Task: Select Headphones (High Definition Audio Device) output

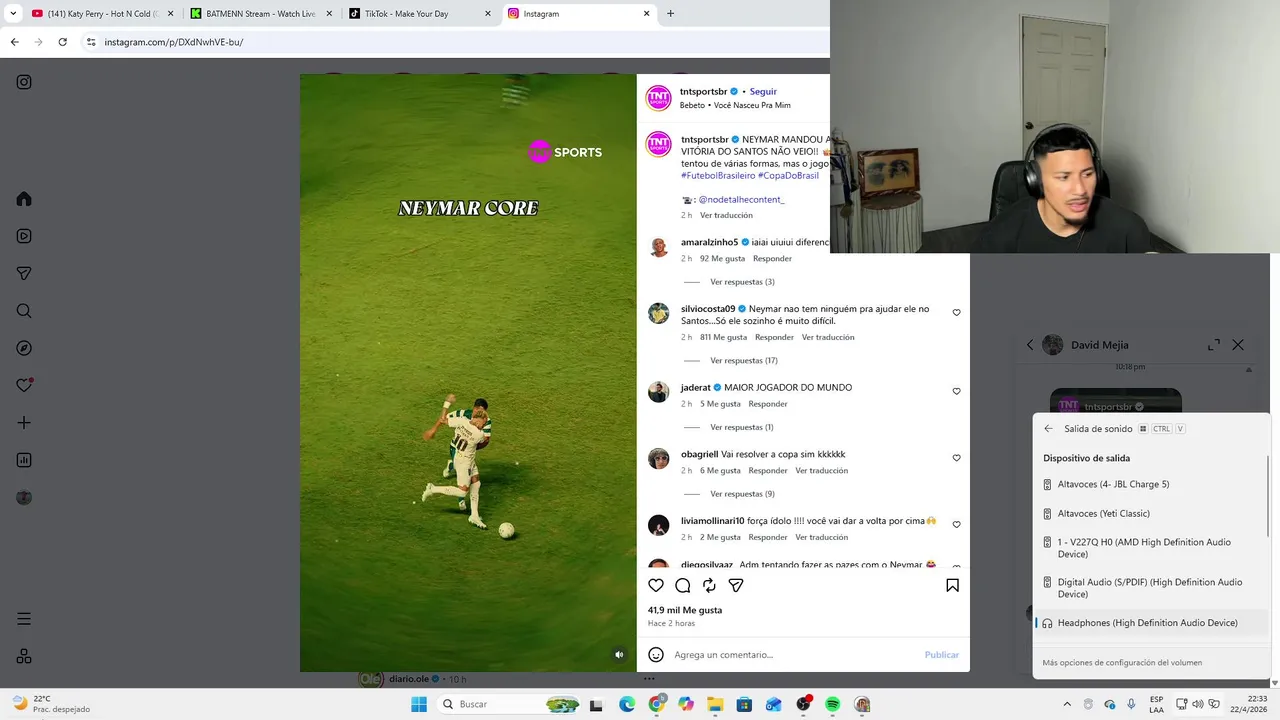Action: [1151, 623]
